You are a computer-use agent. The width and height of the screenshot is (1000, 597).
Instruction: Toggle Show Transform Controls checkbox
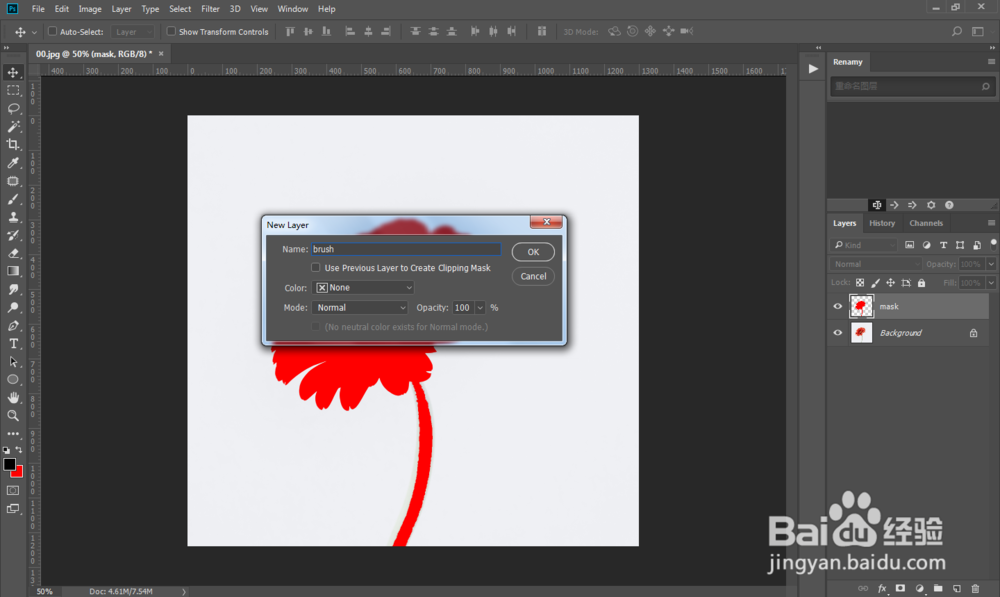pyautogui.click(x=171, y=31)
